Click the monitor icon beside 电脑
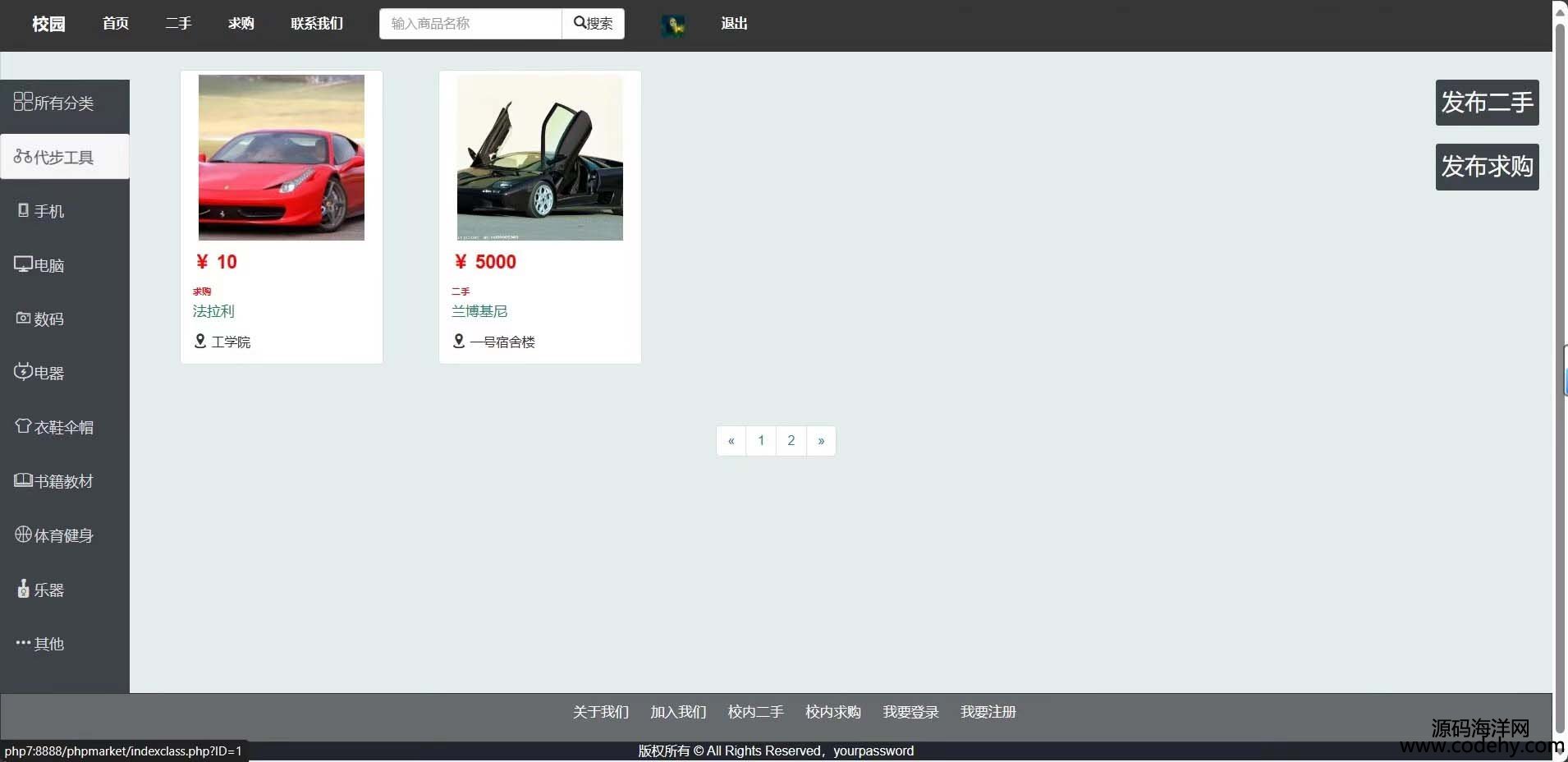1568x762 pixels. tap(23, 264)
